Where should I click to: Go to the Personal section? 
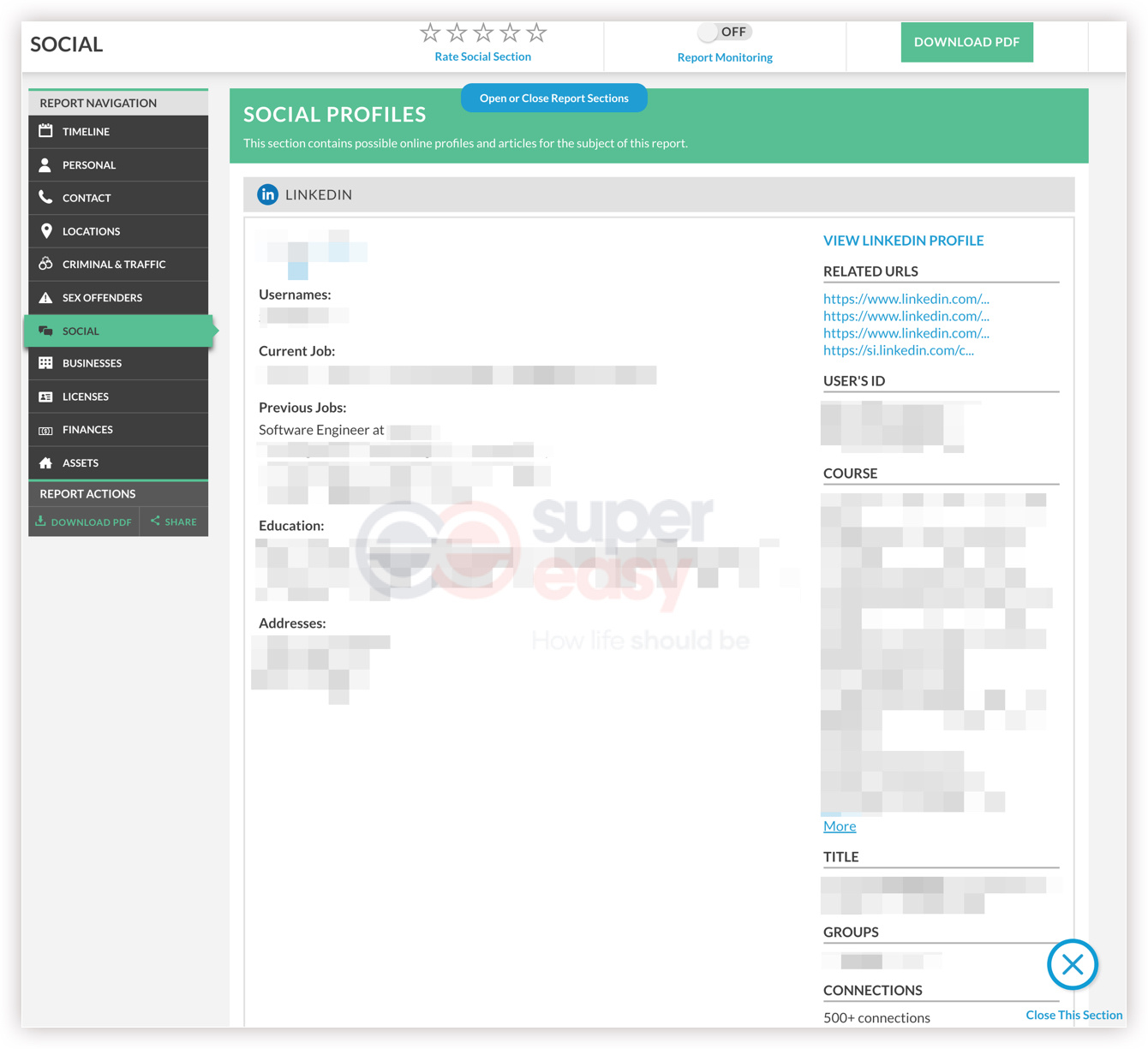pyautogui.click(x=118, y=165)
